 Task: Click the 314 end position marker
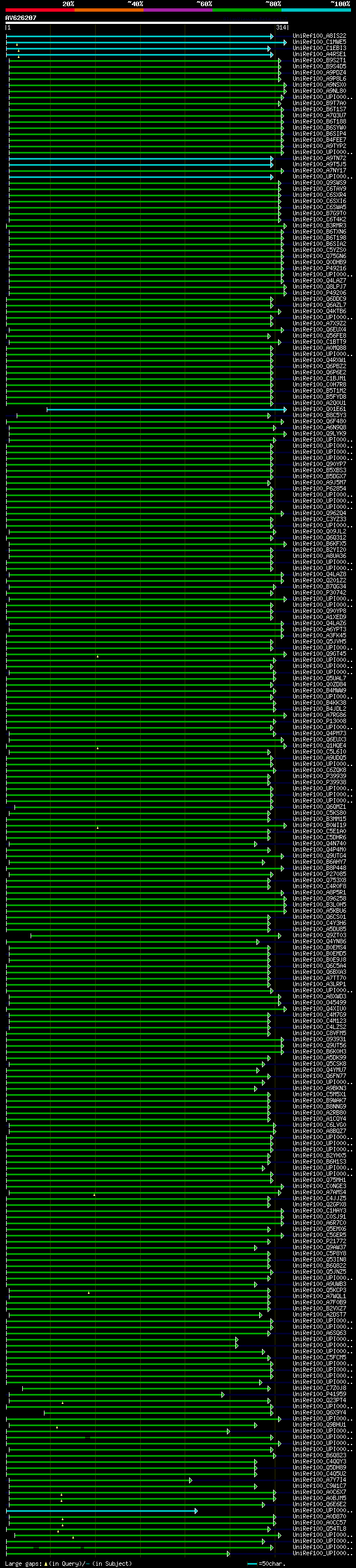tap(281, 27)
